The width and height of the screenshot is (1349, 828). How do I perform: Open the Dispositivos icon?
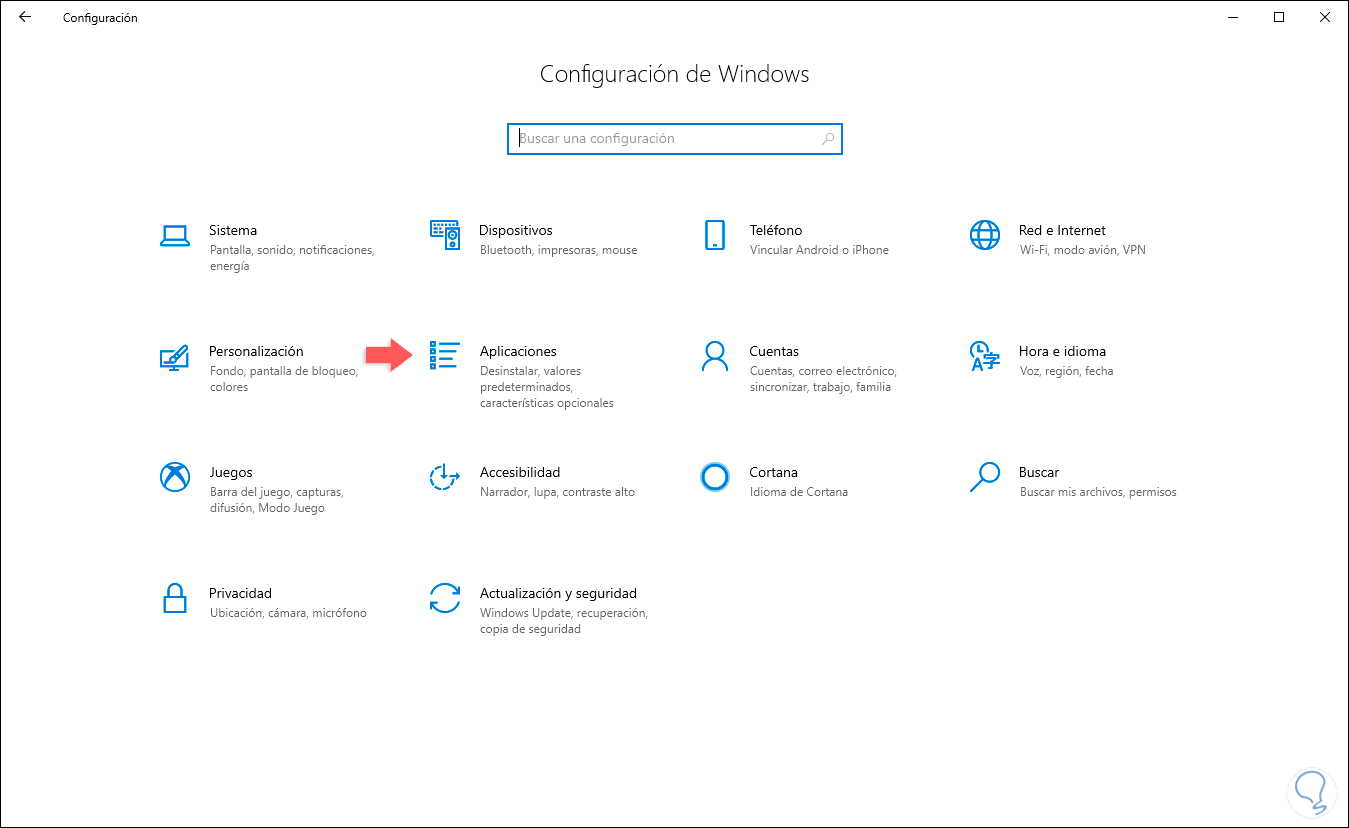click(444, 235)
